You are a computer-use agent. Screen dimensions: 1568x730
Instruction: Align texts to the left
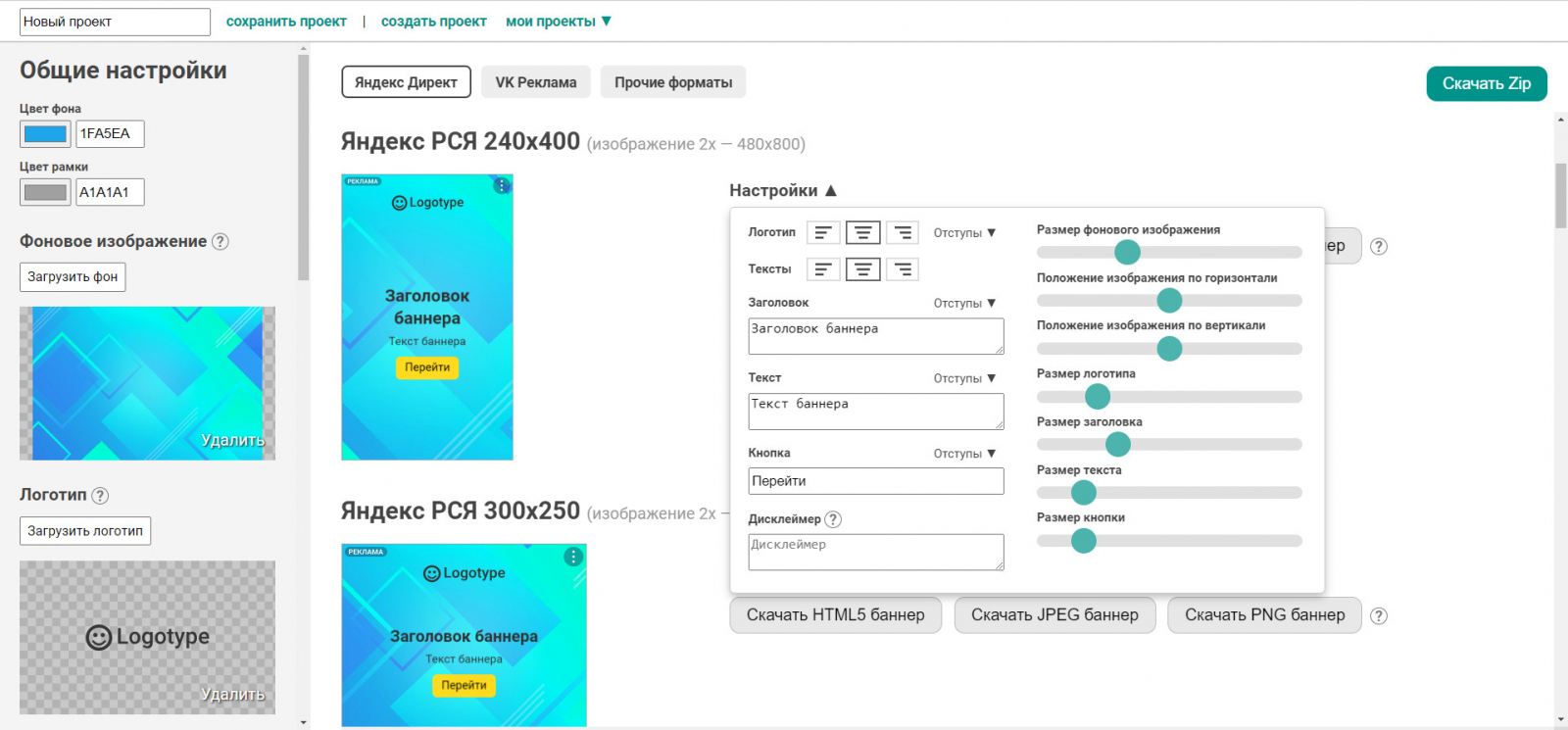pos(823,268)
